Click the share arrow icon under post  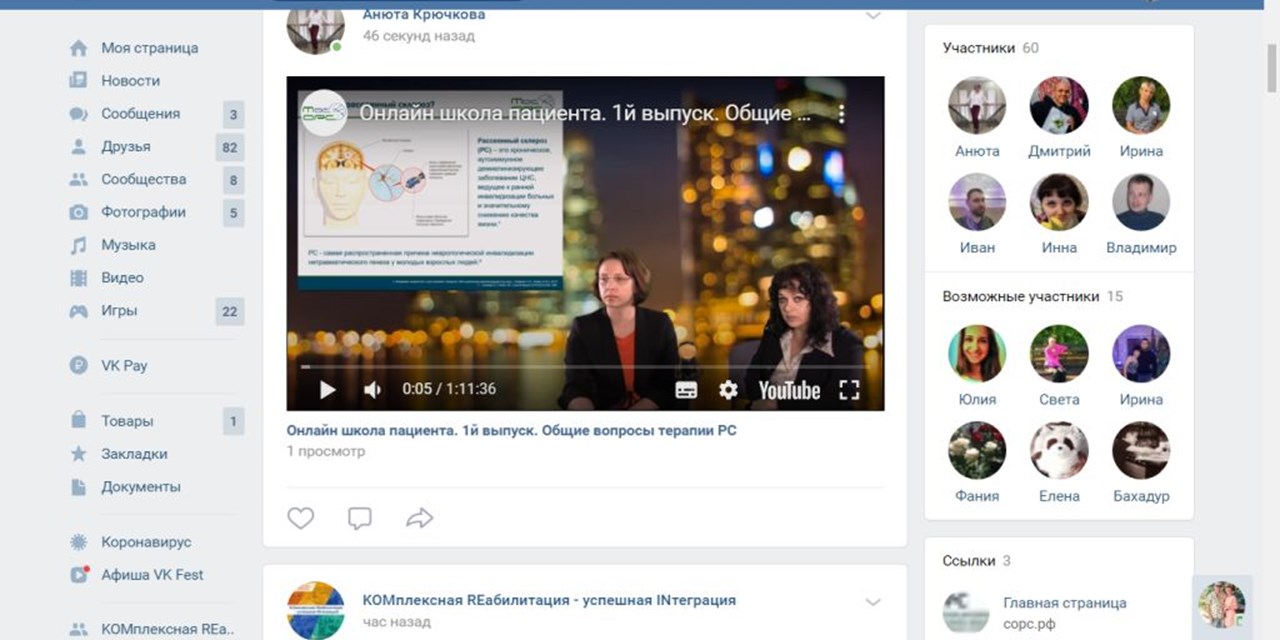419,517
